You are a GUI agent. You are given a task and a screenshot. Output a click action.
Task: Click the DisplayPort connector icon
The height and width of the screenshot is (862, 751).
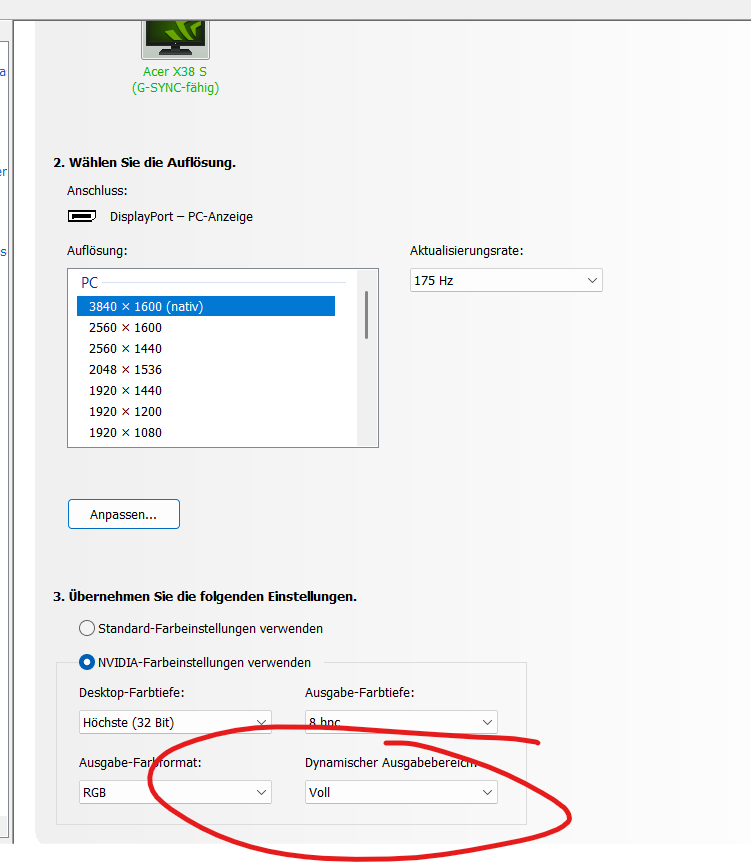pos(82,216)
